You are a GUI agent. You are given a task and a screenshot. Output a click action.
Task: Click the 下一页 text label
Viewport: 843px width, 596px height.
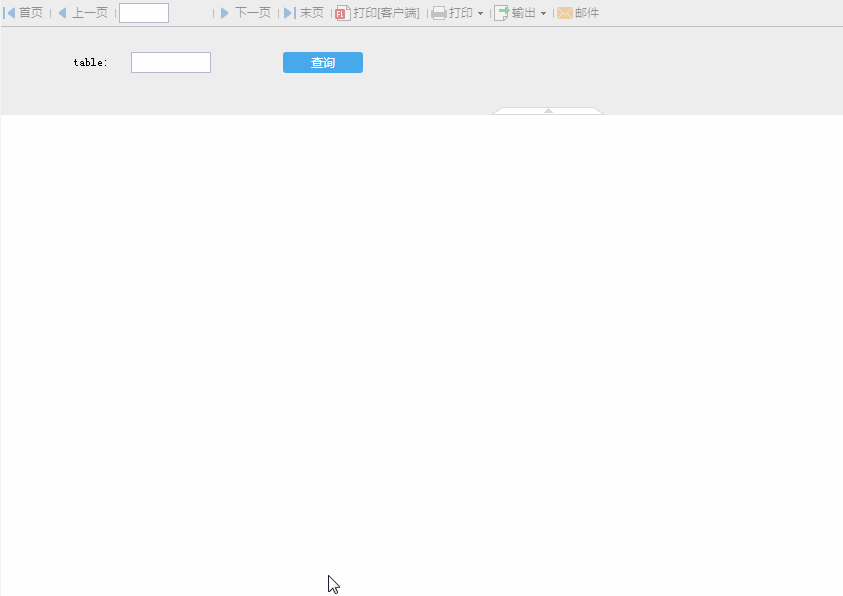253,13
